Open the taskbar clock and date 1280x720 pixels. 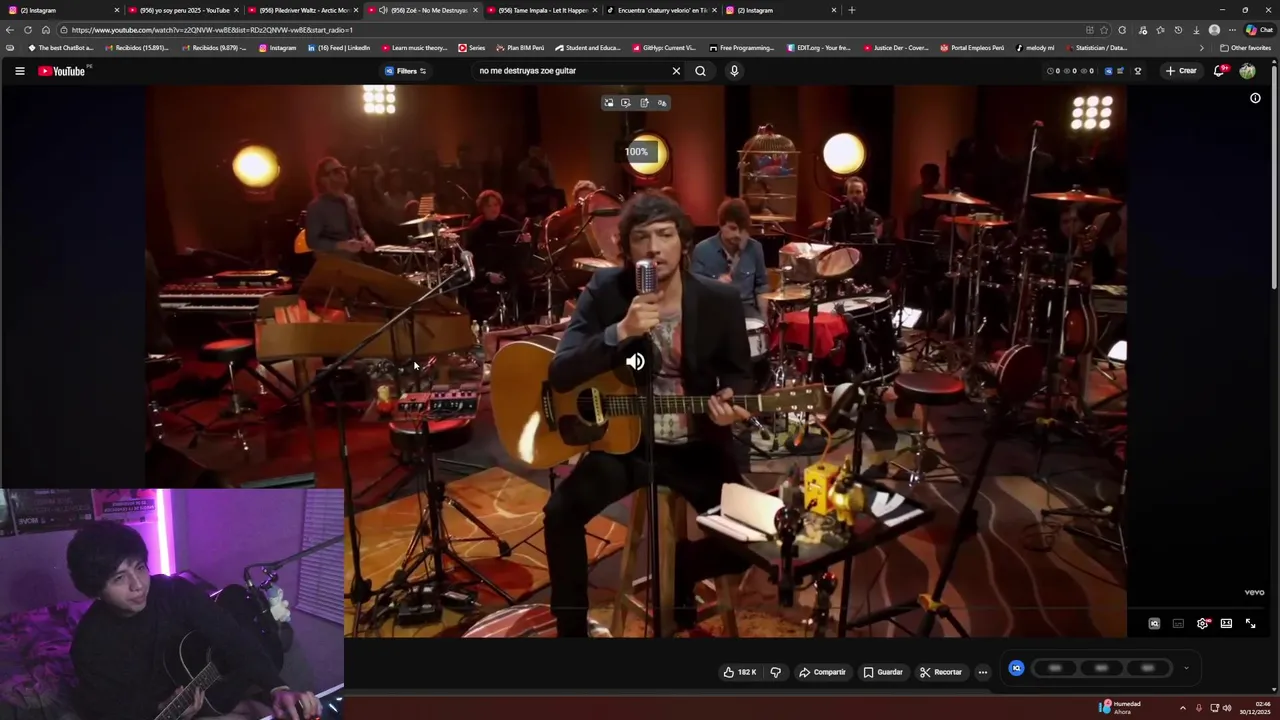(x=1255, y=708)
